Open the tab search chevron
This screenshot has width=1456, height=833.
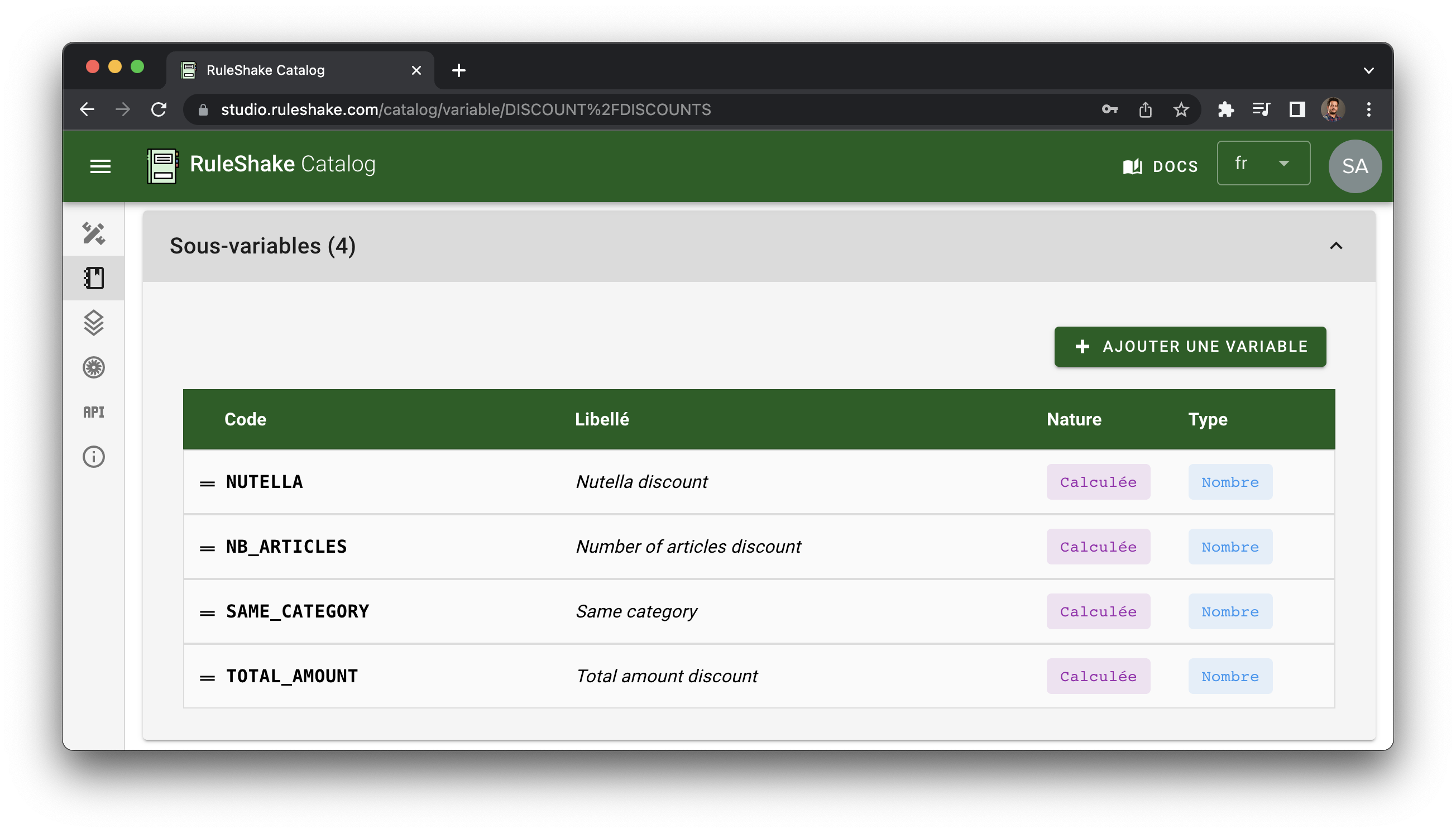[x=1368, y=70]
